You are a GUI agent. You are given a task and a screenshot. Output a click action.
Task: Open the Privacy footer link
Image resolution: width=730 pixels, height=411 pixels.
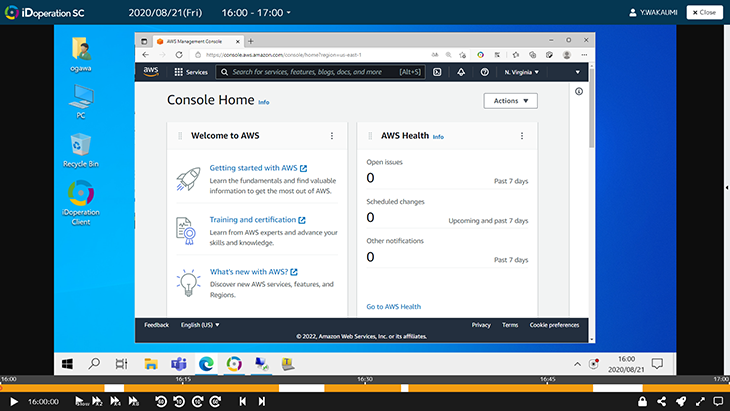(481, 325)
